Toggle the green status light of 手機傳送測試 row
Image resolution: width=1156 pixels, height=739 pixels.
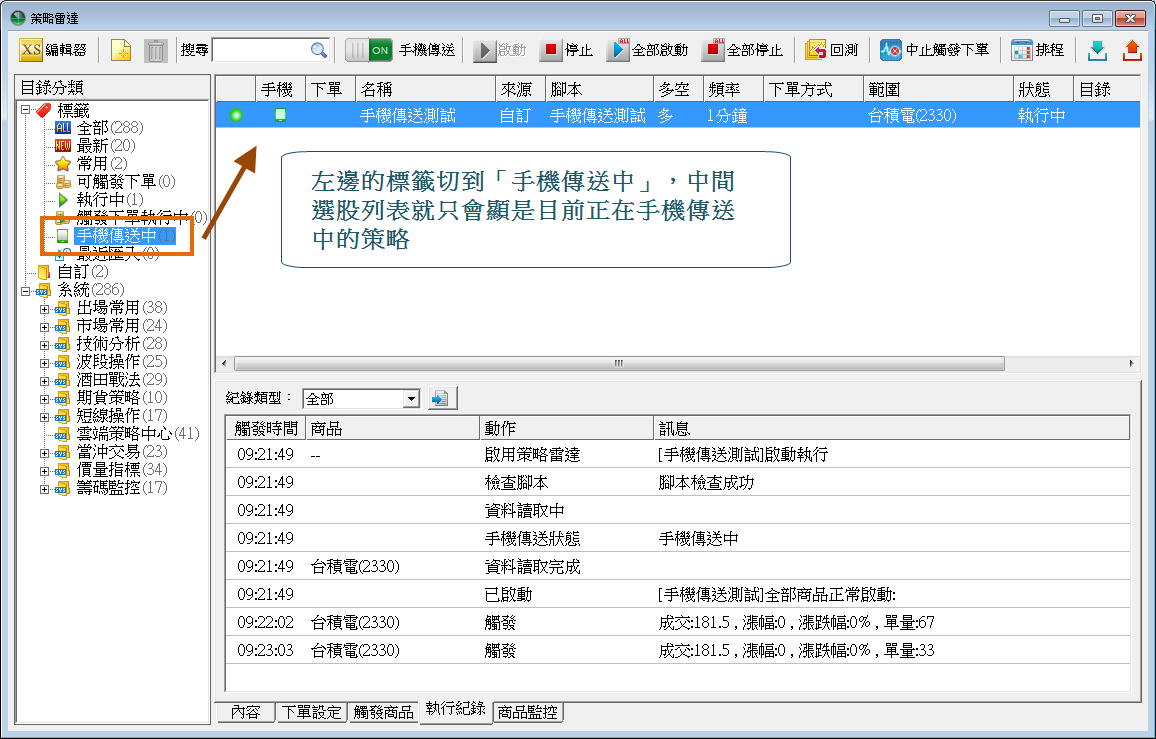point(236,116)
